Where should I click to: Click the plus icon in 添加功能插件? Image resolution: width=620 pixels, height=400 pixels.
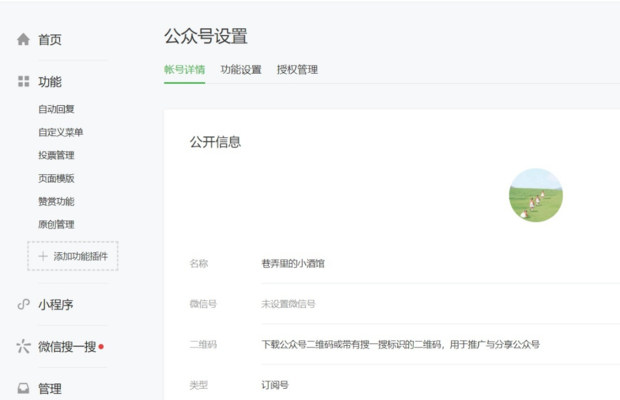coord(42,257)
